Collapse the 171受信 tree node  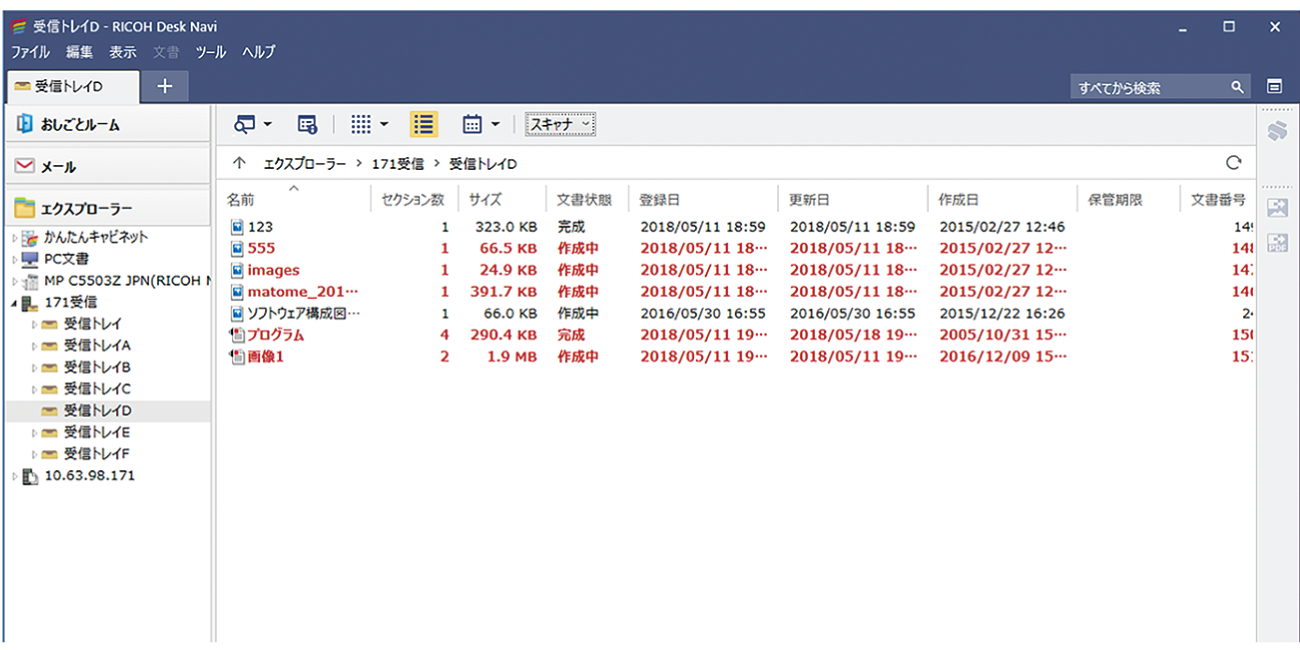(x=14, y=302)
